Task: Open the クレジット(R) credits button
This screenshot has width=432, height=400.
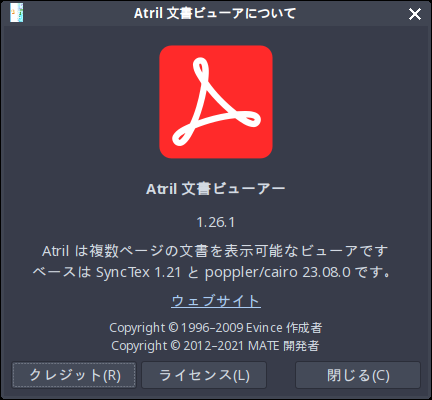Action: tap(74, 375)
